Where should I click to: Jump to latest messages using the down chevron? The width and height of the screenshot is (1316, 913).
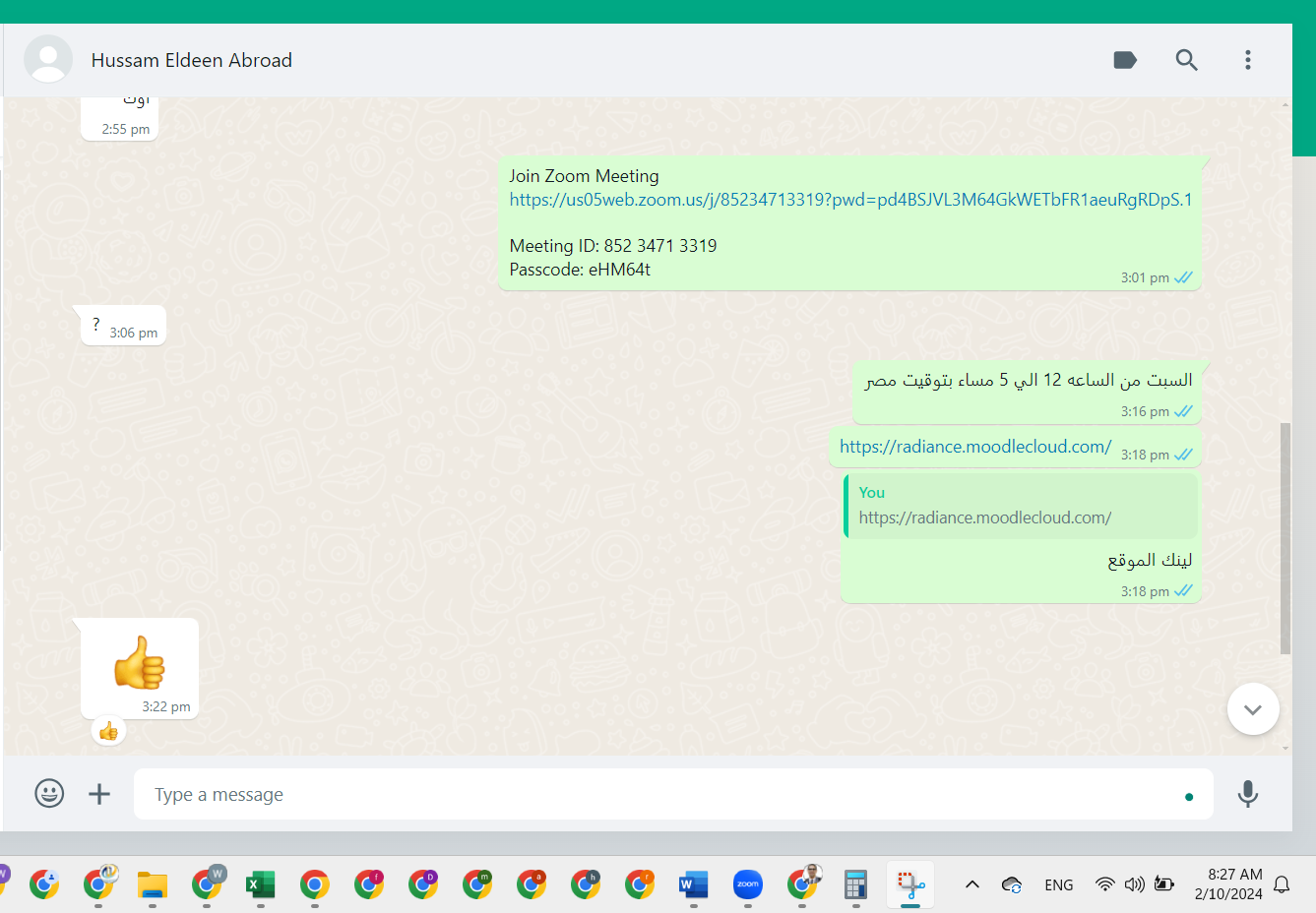[x=1253, y=709]
